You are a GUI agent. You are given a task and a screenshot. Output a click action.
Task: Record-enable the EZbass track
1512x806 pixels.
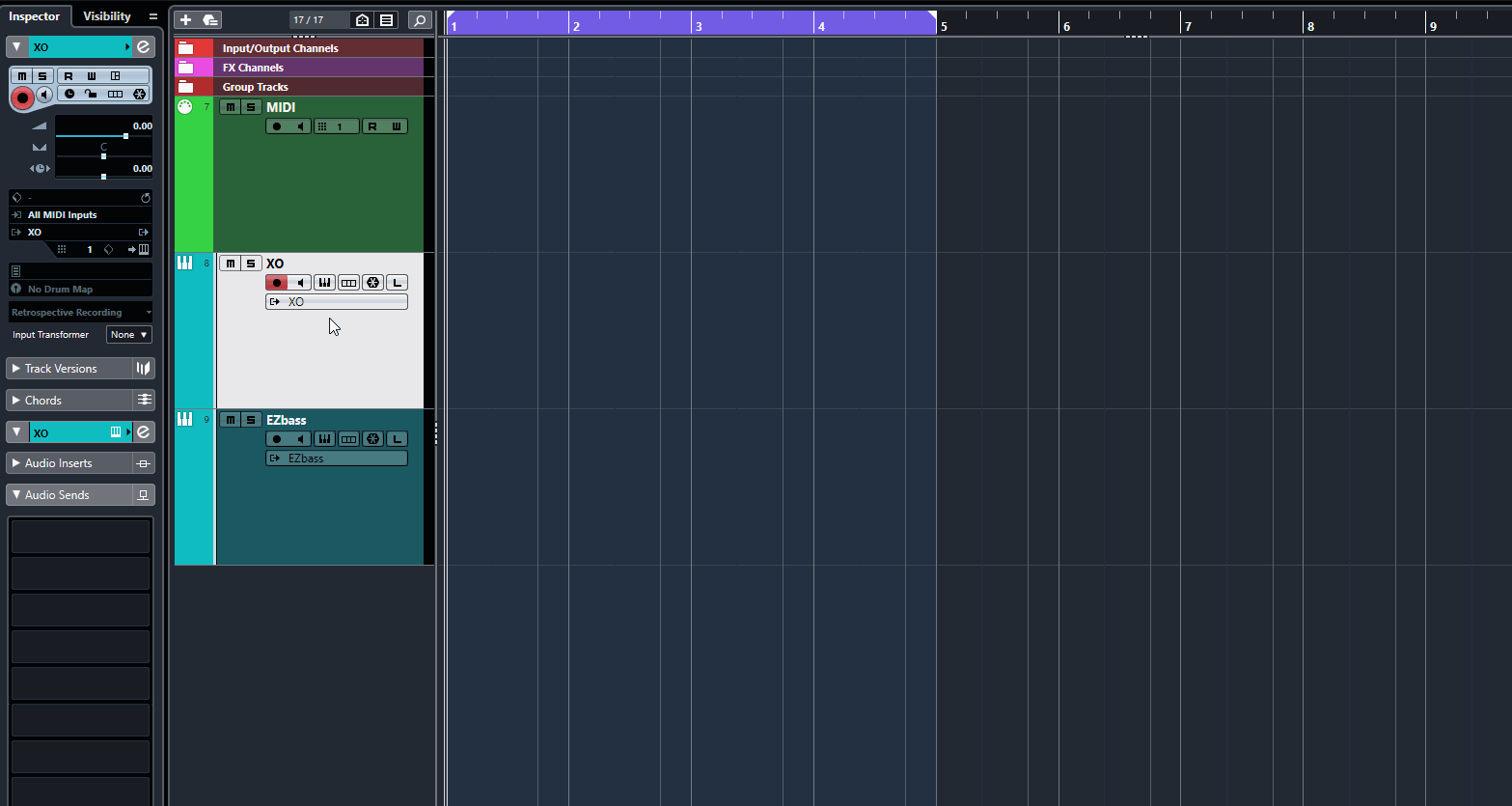[x=277, y=439]
